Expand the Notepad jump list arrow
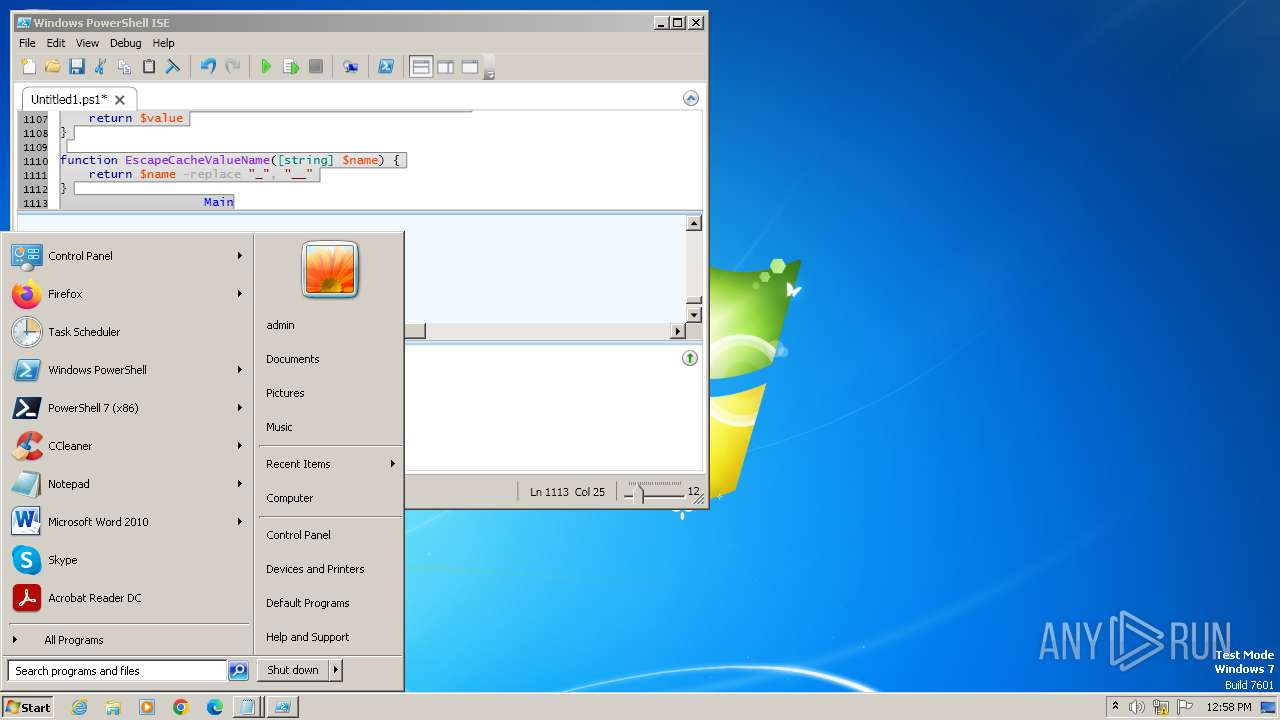1280x720 pixels. (240, 484)
